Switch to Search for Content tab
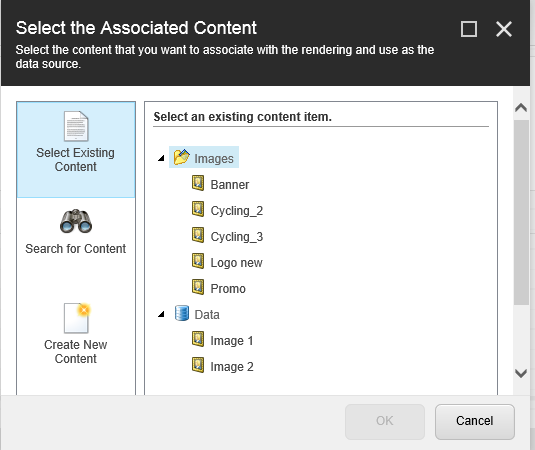 (x=76, y=232)
